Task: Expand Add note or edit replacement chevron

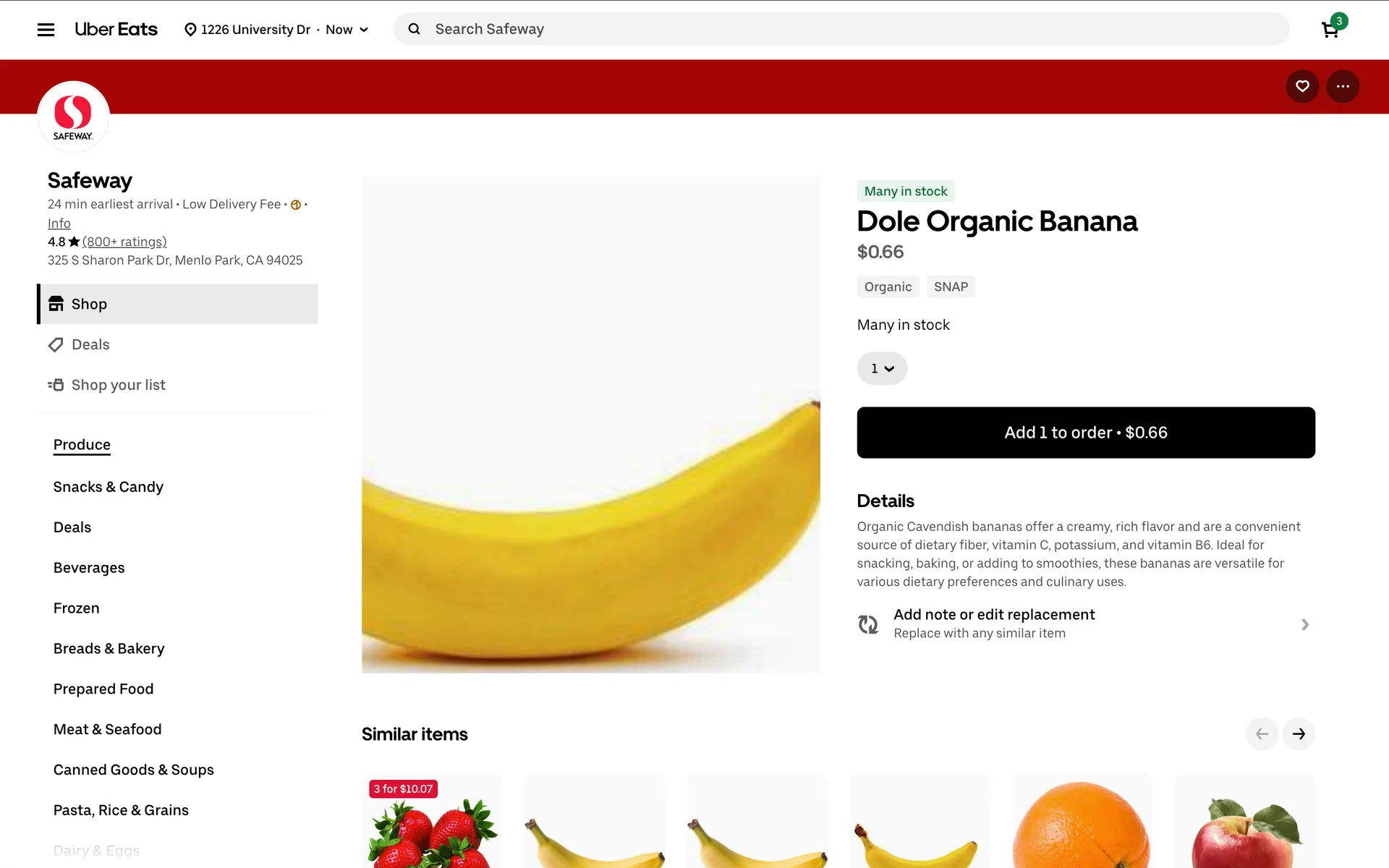Action: [x=1304, y=624]
